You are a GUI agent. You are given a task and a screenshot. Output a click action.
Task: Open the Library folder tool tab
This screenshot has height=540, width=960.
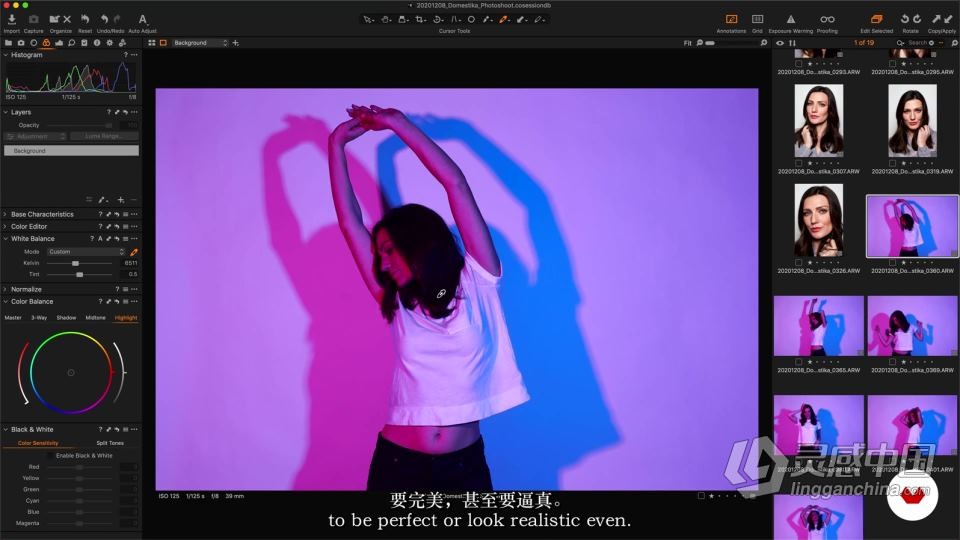[x=8, y=43]
